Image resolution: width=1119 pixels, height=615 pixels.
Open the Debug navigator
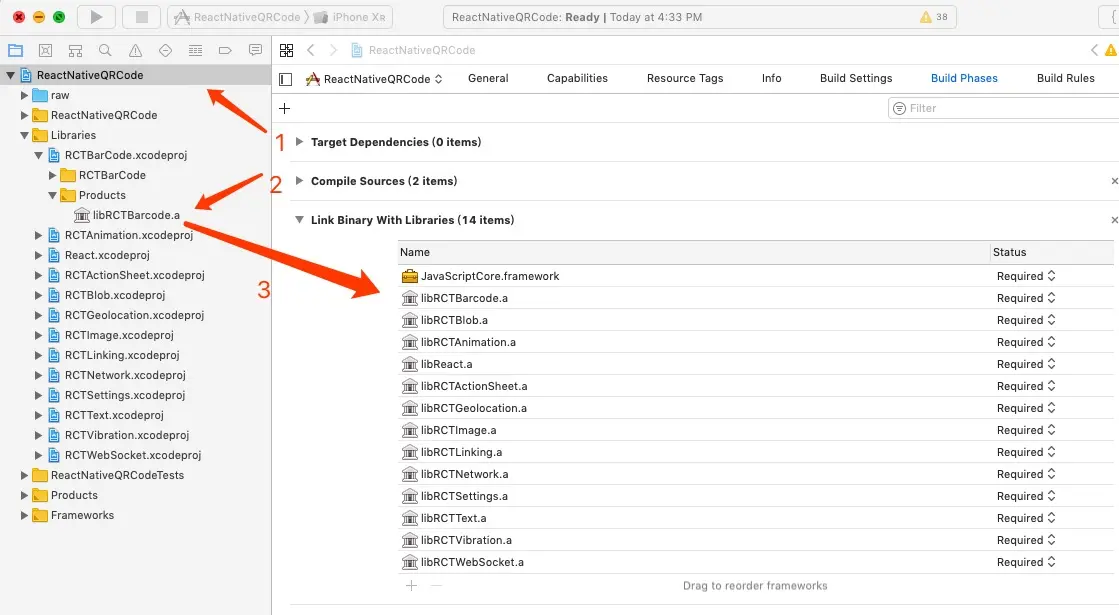point(195,50)
